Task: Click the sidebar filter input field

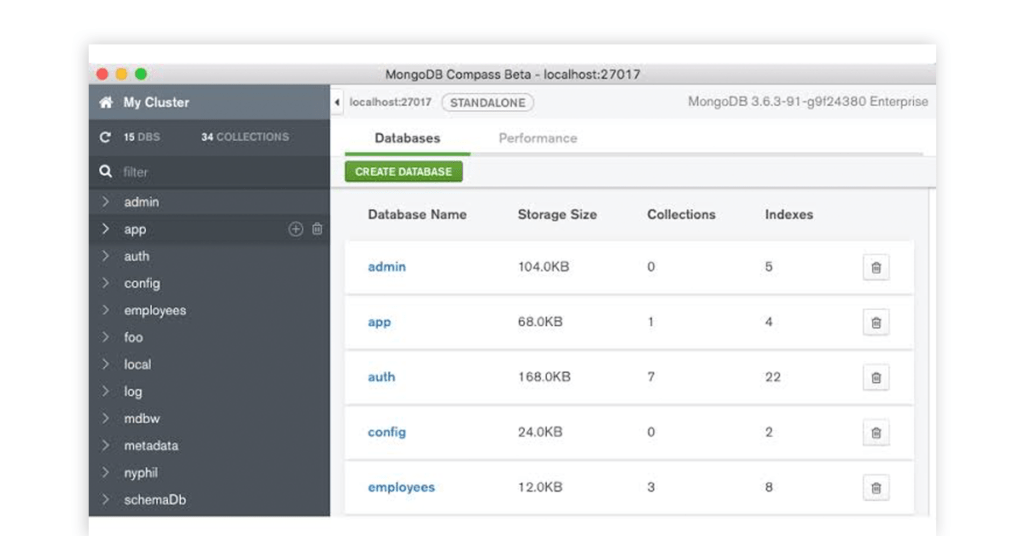Action: point(209,172)
